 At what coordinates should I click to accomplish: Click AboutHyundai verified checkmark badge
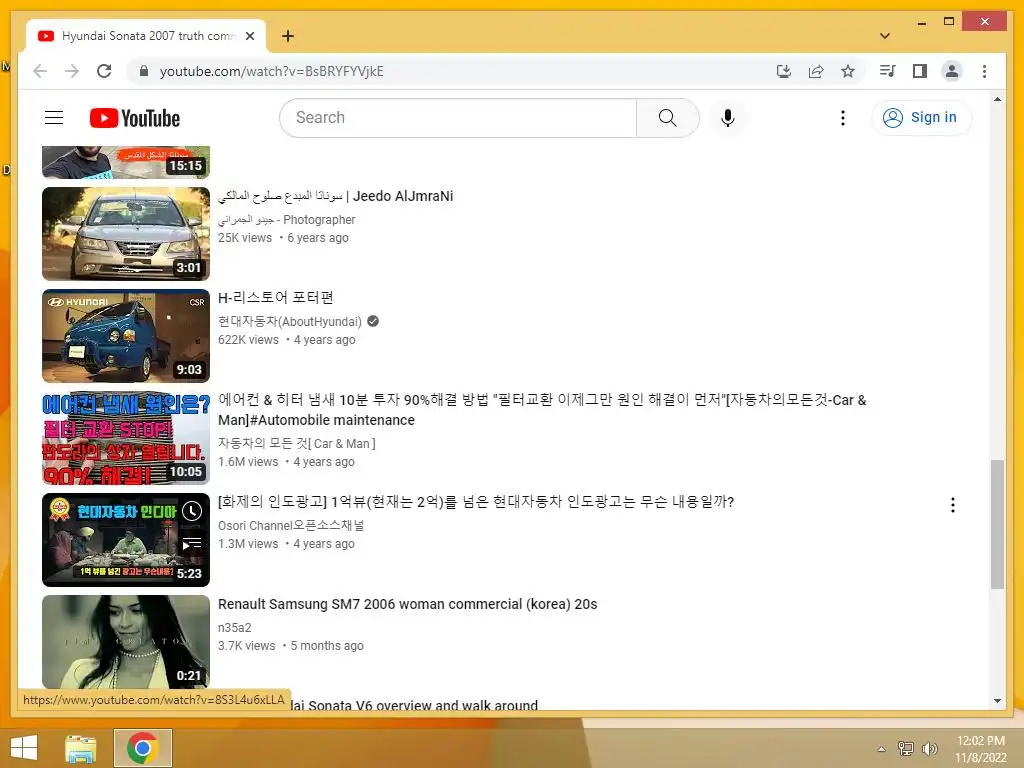tap(373, 321)
